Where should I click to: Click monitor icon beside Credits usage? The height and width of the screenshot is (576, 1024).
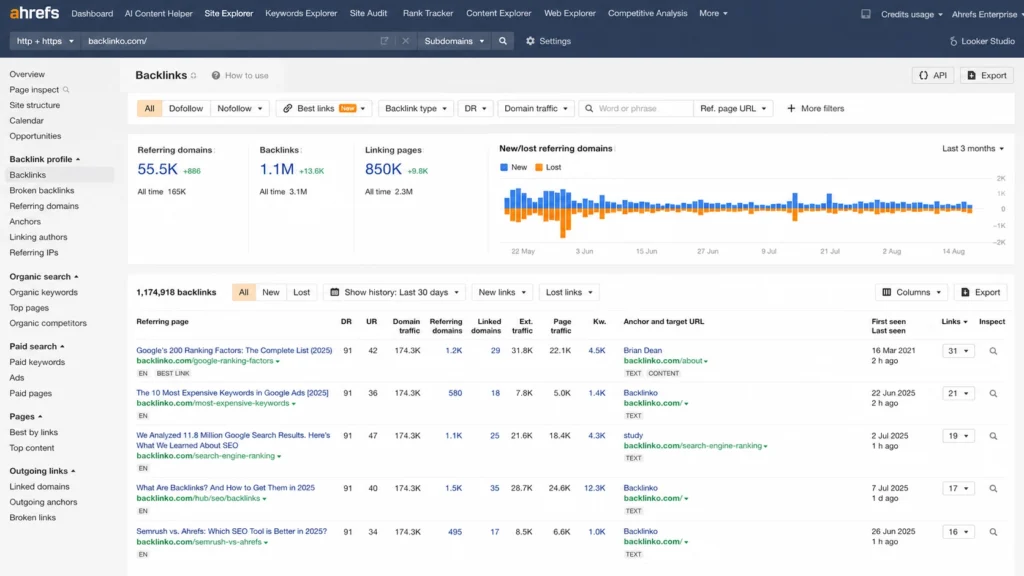click(x=865, y=13)
